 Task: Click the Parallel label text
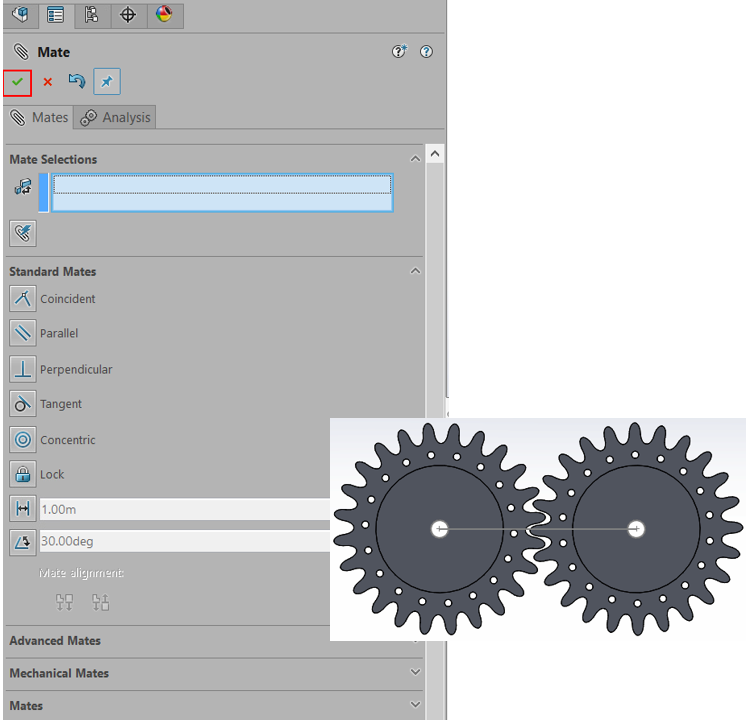(59, 333)
